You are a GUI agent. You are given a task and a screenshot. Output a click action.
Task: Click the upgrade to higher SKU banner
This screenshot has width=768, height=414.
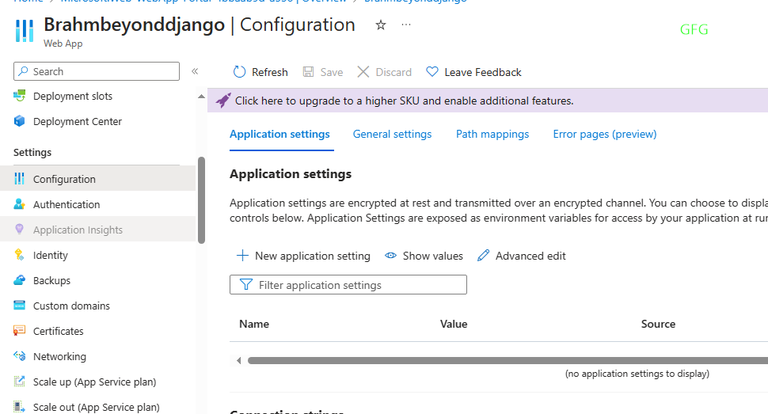(x=487, y=100)
